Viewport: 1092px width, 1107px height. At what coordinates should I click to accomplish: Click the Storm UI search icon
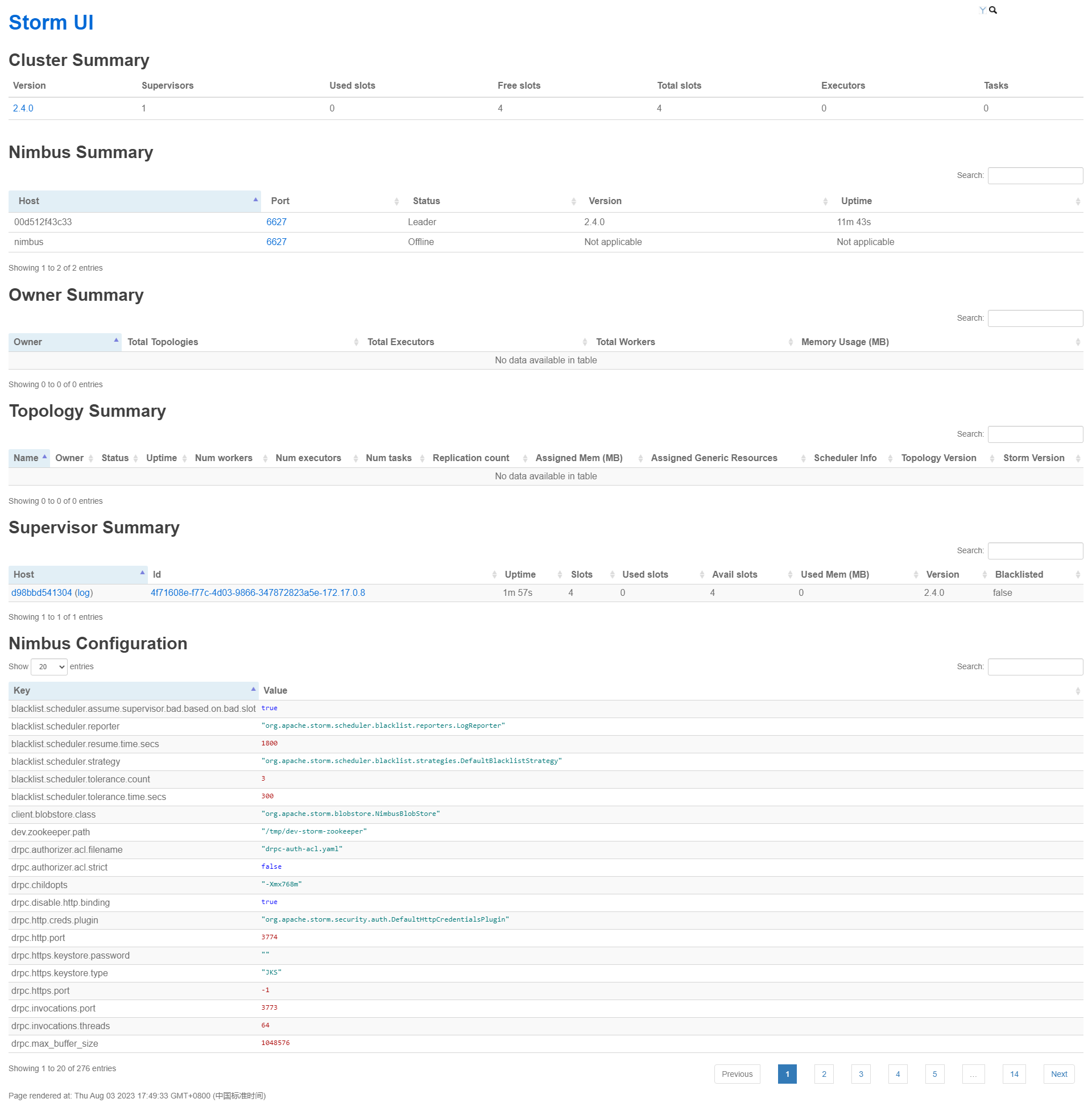(994, 10)
